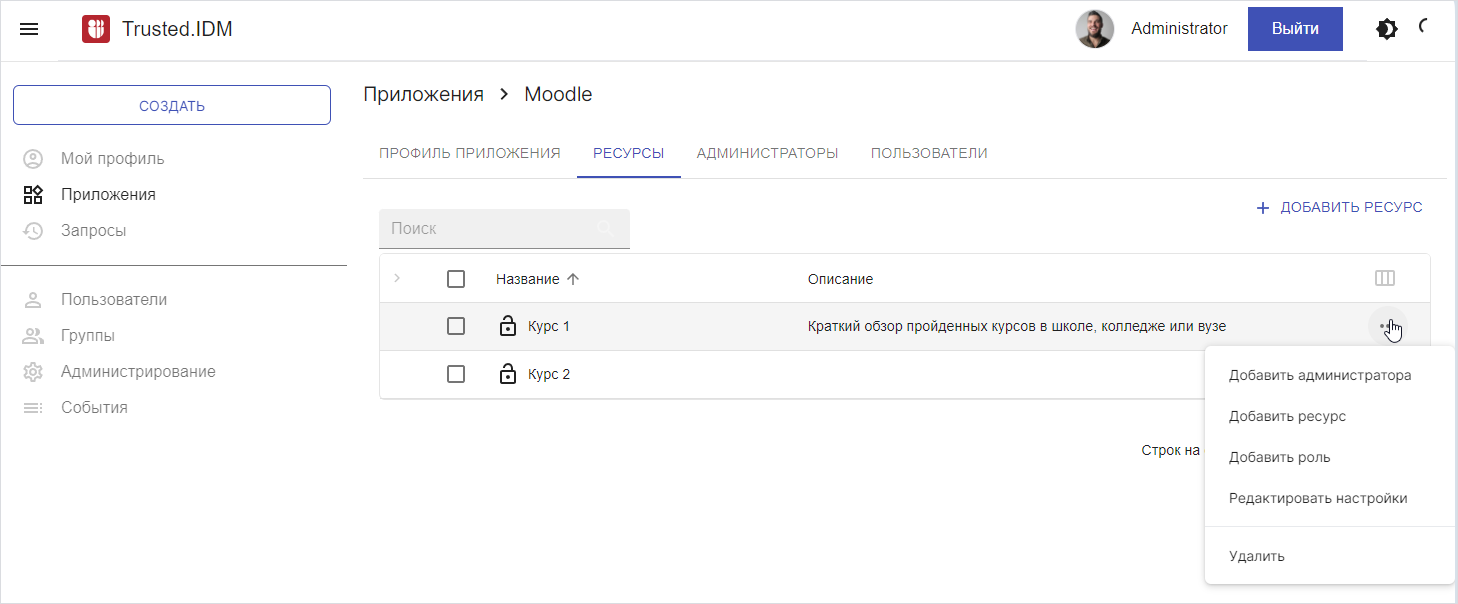This screenshot has width=1458, height=604.
Task: Click the Trusted.IDM red logo icon
Action: pos(96,29)
